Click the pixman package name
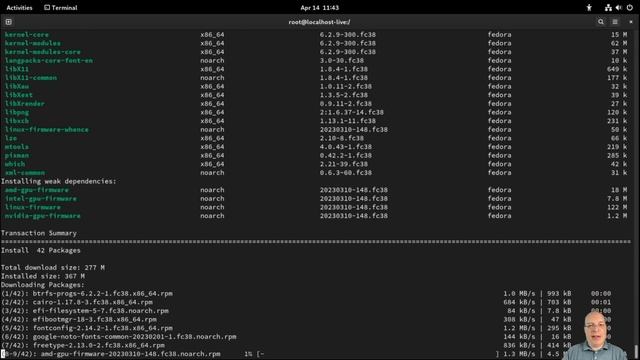Image resolution: width=640 pixels, height=360 pixels. (17, 156)
